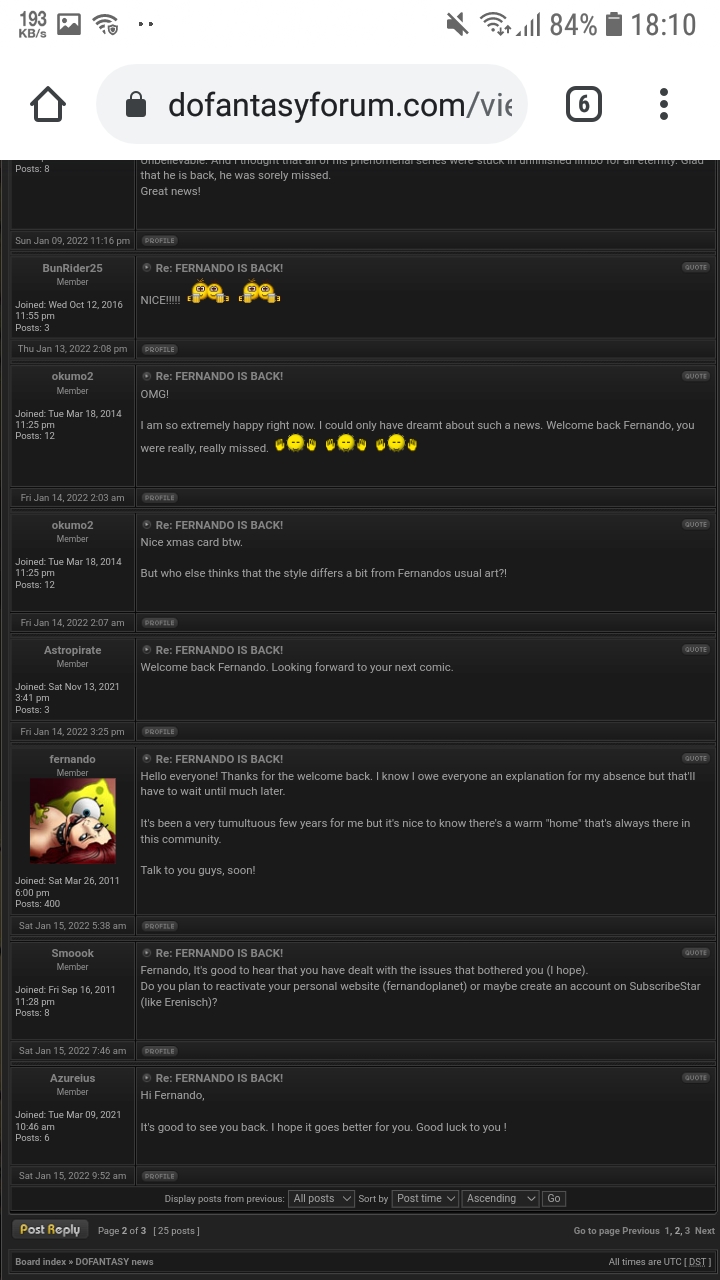
Task: Go to page 3 of the thread
Action: [687, 1231]
